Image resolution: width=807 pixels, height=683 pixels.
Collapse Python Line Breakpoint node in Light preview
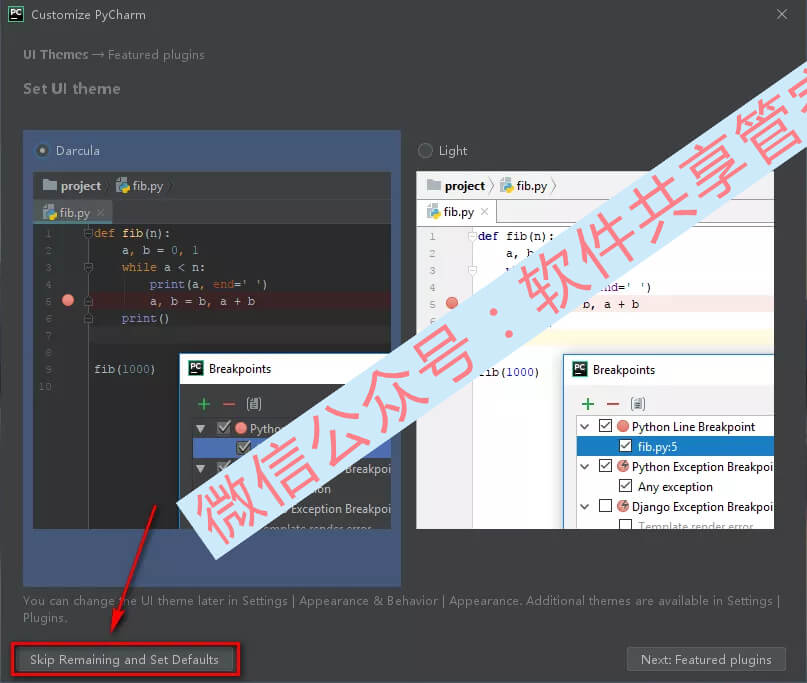click(585, 426)
